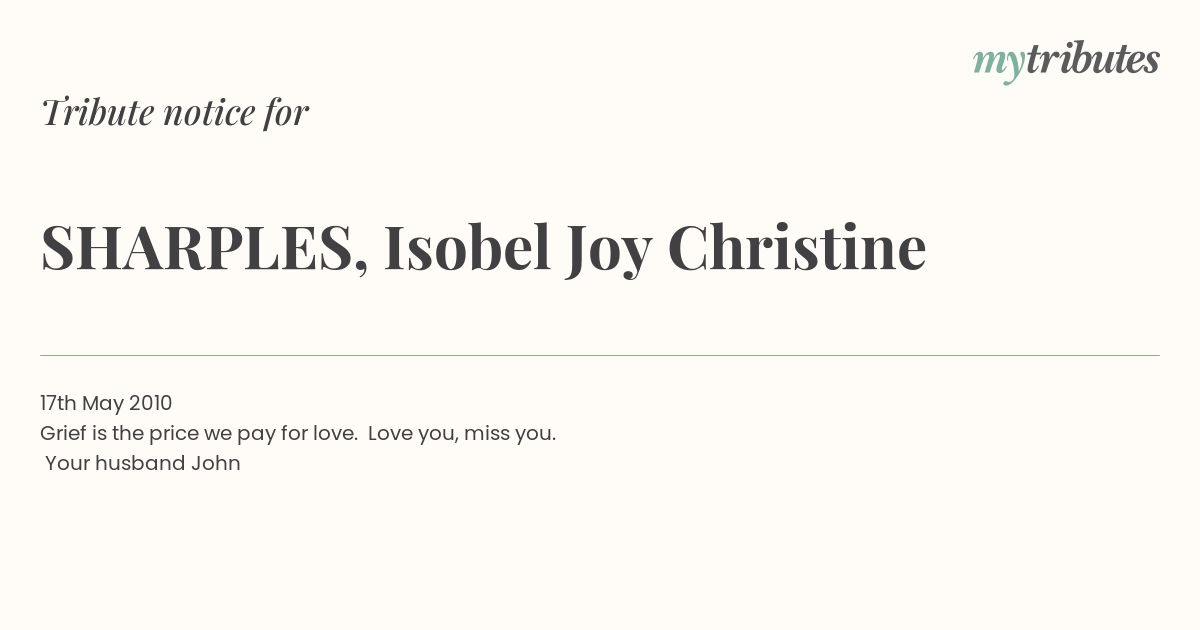Click the word "love" ending the first sentence
This screenshot has height=630, width=1200.
pos(336,434)
